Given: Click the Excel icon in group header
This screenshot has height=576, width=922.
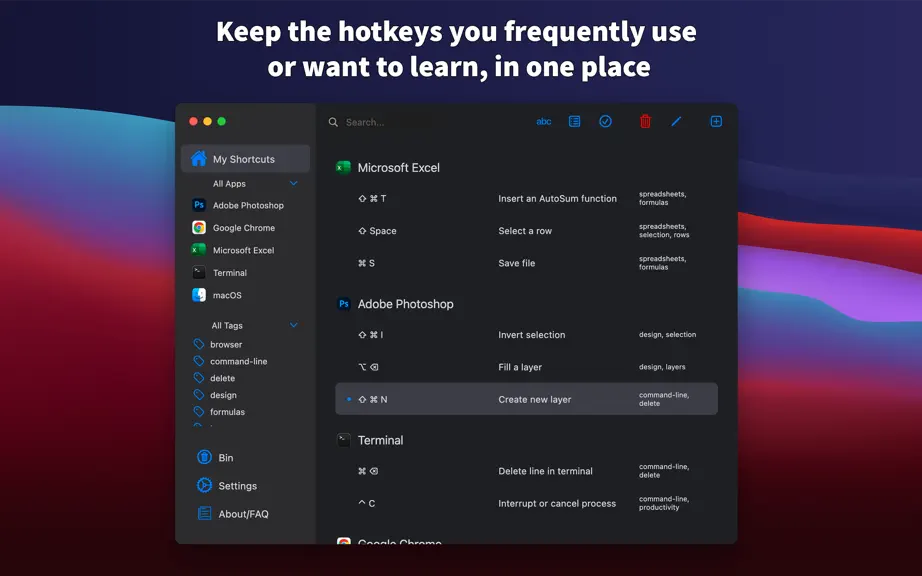Looking at the screenshot, I should (343, 168).
